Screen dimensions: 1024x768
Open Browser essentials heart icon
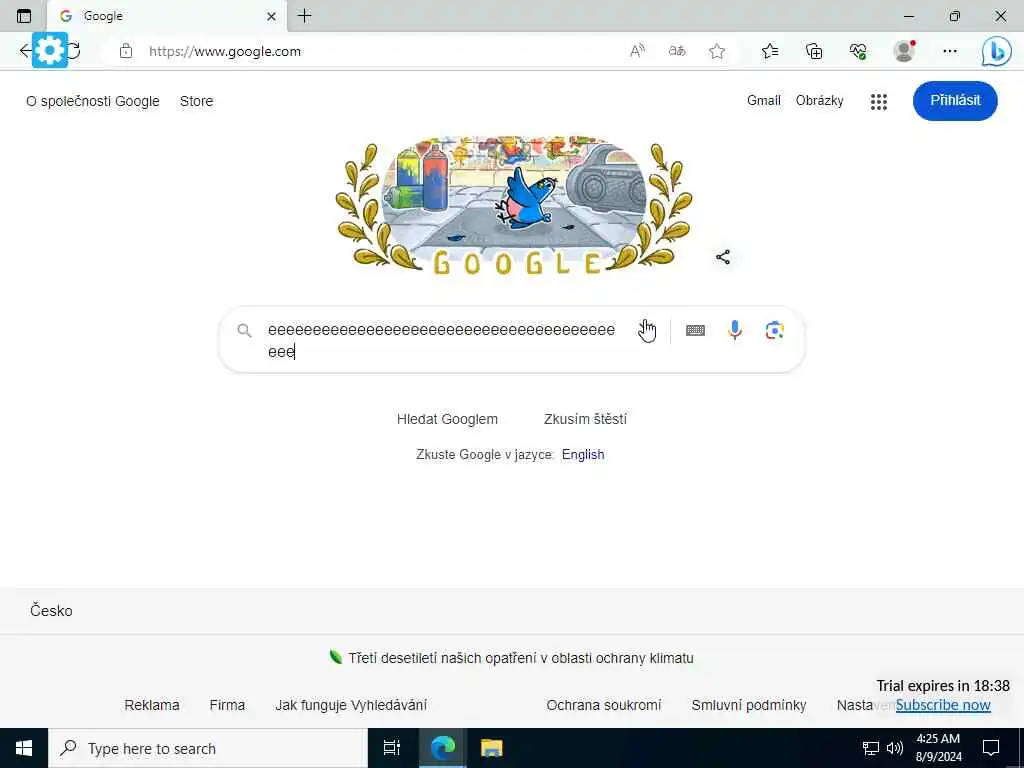point(858,51)
